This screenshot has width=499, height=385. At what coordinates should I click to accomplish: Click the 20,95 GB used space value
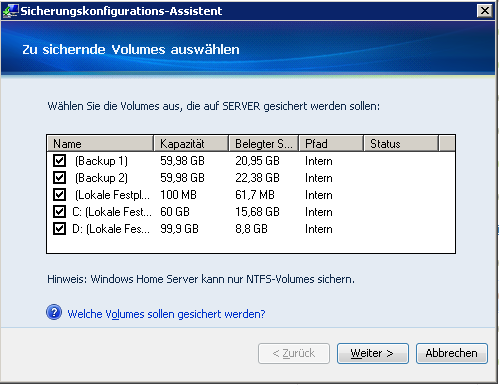[x=257, y=161]
